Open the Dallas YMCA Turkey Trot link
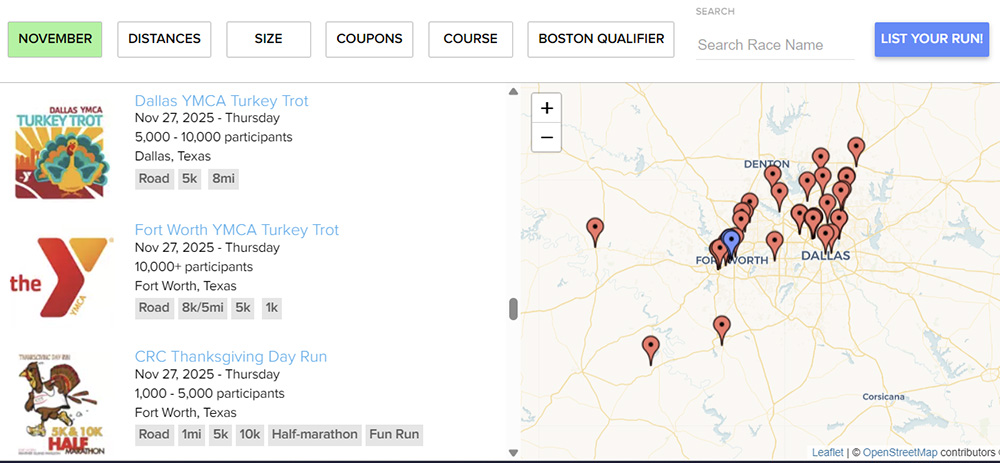The width and height of the screenshot is (1000, 463). pos(221,101)
